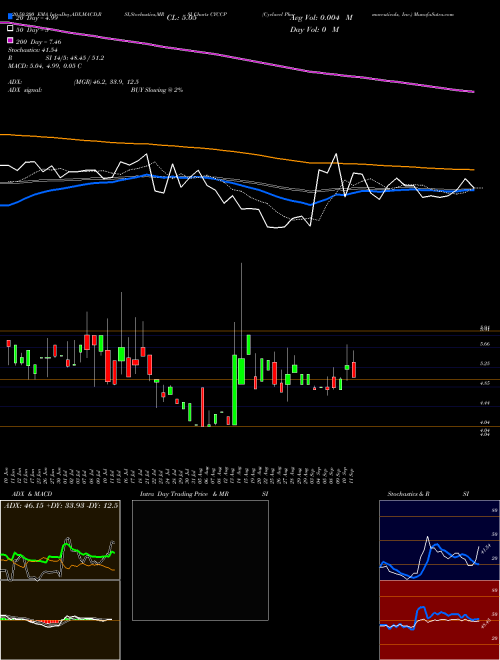Click the '4.85' price axis label
This screenshot has width=500, height=660.
click(x=485, y=383)
